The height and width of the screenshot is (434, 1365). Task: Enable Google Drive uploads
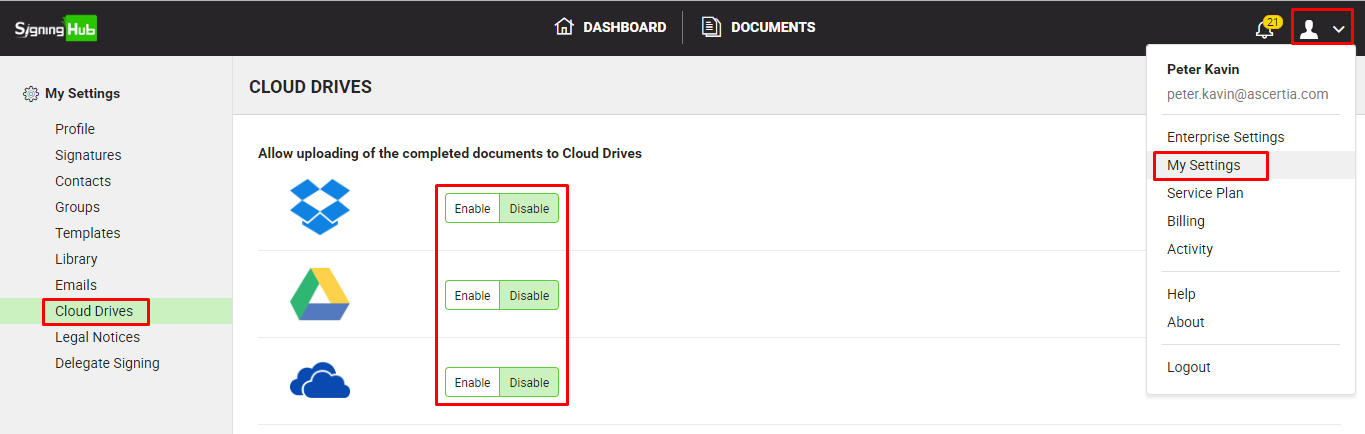pyautogui.click(x=472, y=296)
